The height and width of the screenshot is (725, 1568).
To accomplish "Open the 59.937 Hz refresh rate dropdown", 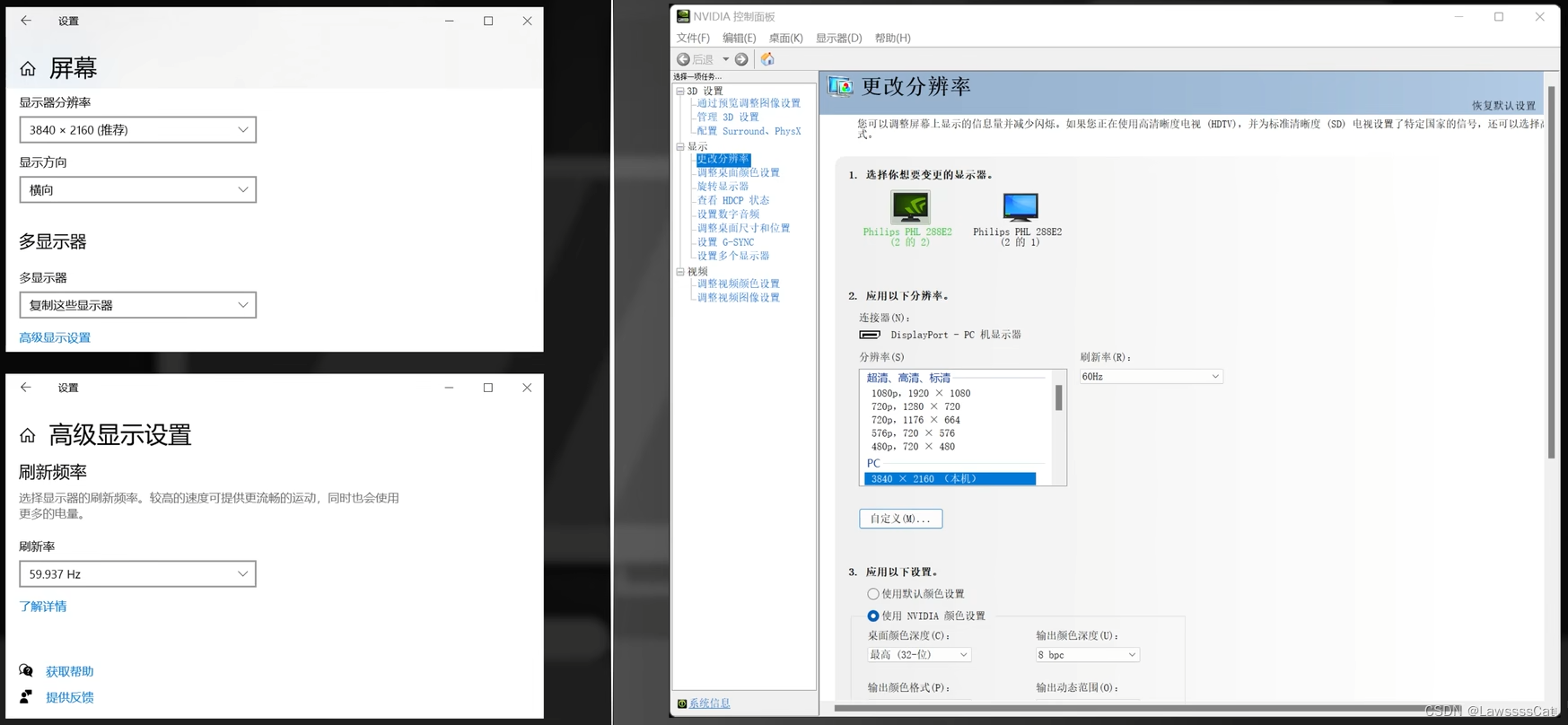I will (137, 574).
